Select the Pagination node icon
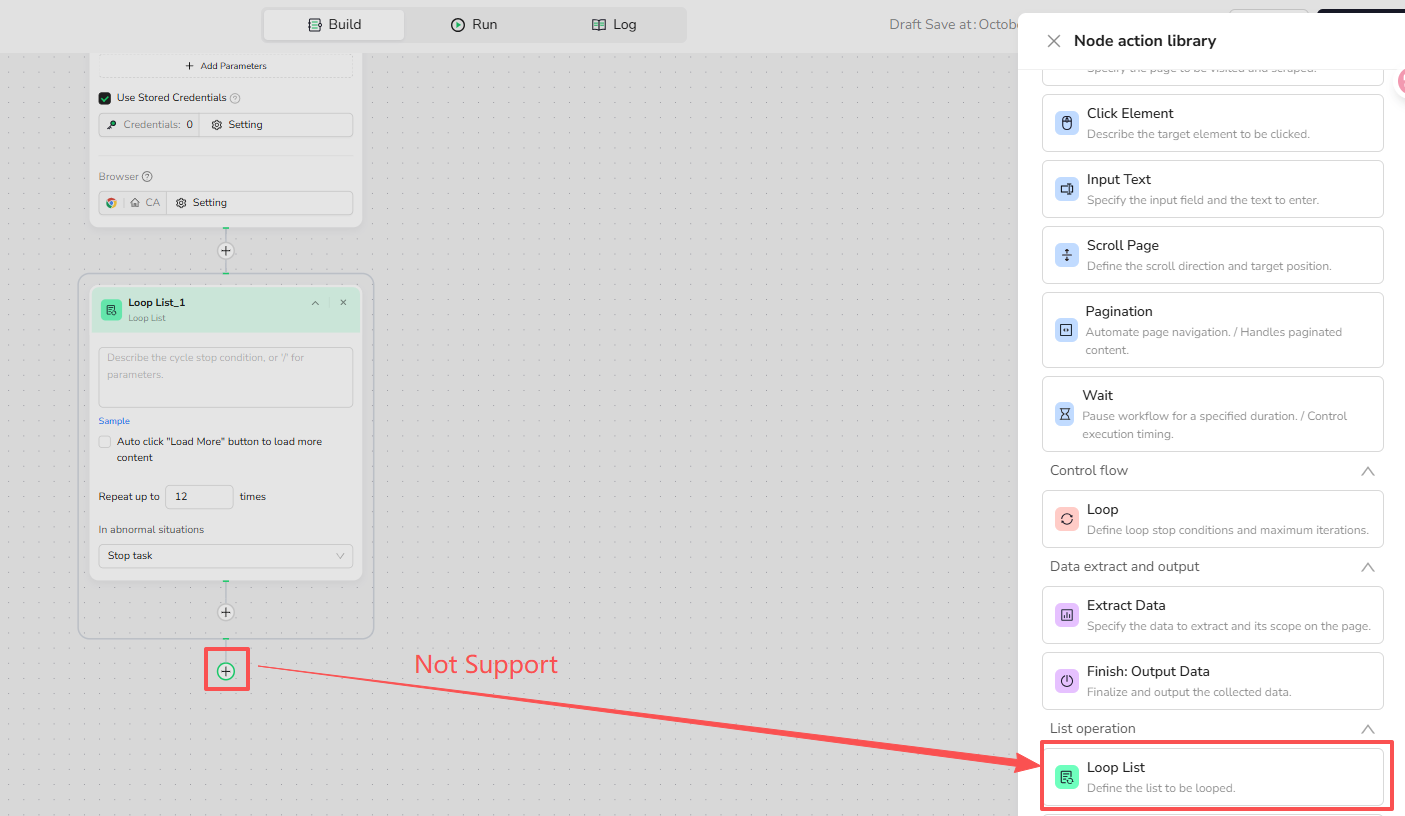The width and height of the screenshot is (1405, 816). coord(1067,330)
